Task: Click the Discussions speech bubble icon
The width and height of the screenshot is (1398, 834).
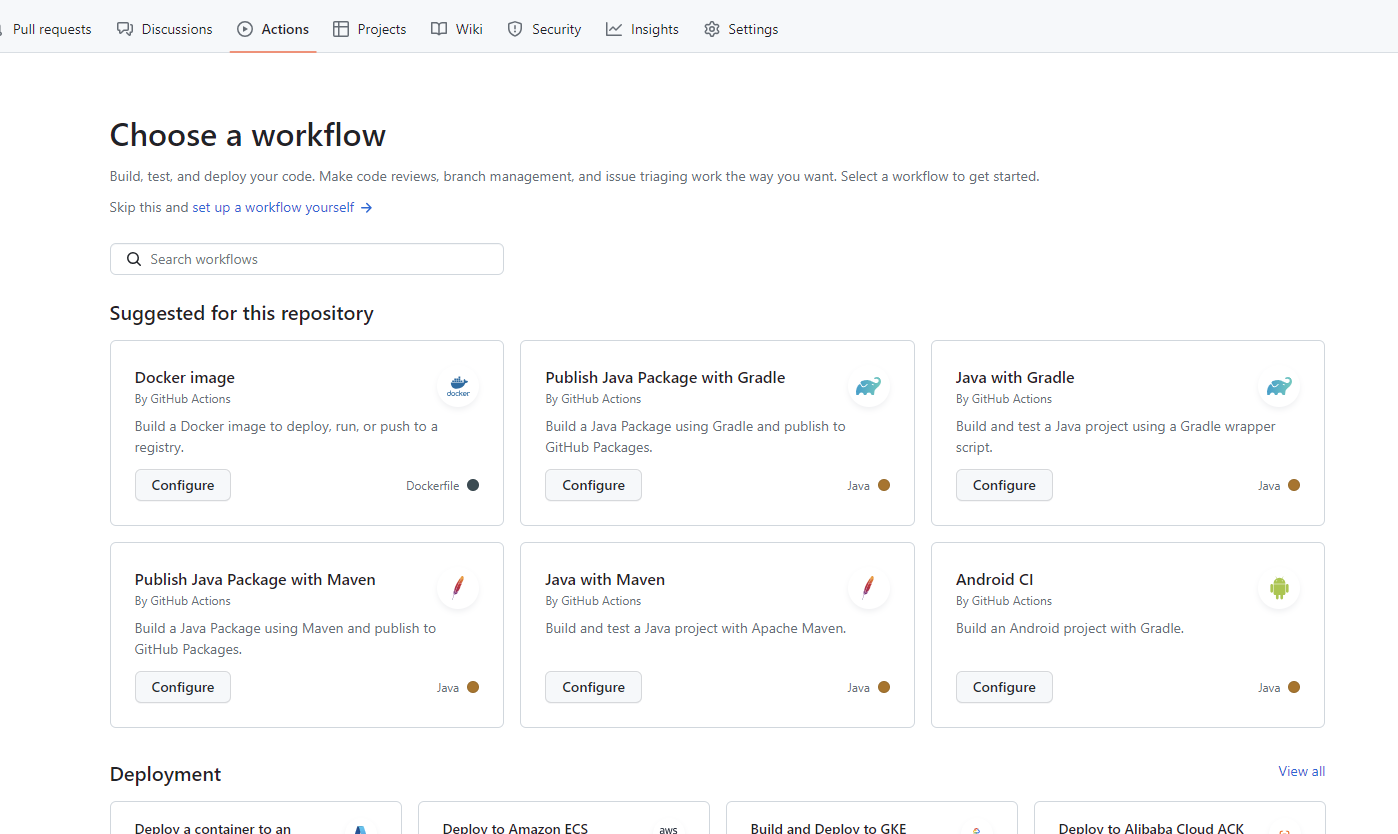Action: pyautogui.click(x=125, y=29)
